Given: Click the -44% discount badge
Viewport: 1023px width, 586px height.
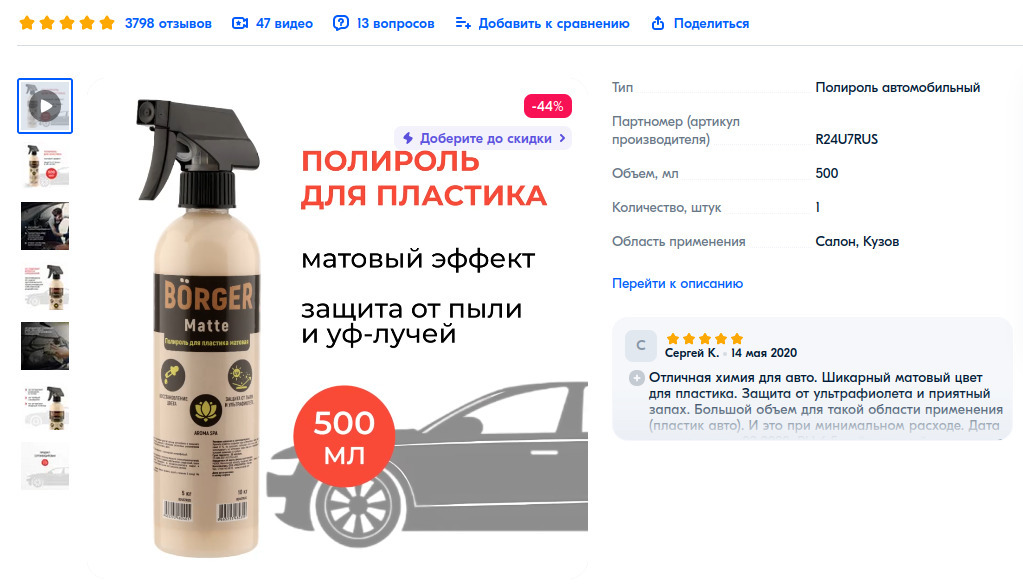Looking at the screenshot, I should [547, 106].
